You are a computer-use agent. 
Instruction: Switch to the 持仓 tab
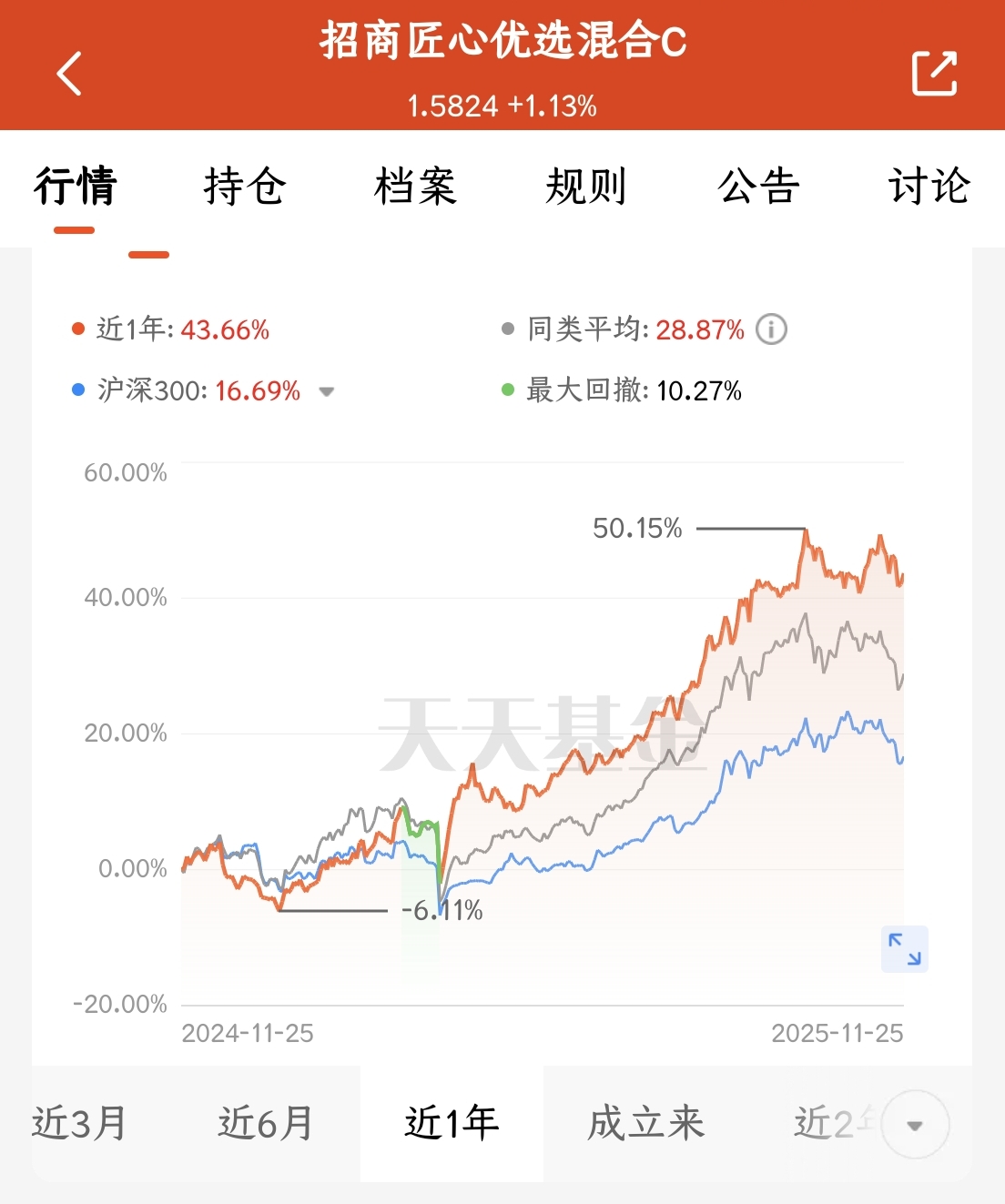click(x=245, y=187)
